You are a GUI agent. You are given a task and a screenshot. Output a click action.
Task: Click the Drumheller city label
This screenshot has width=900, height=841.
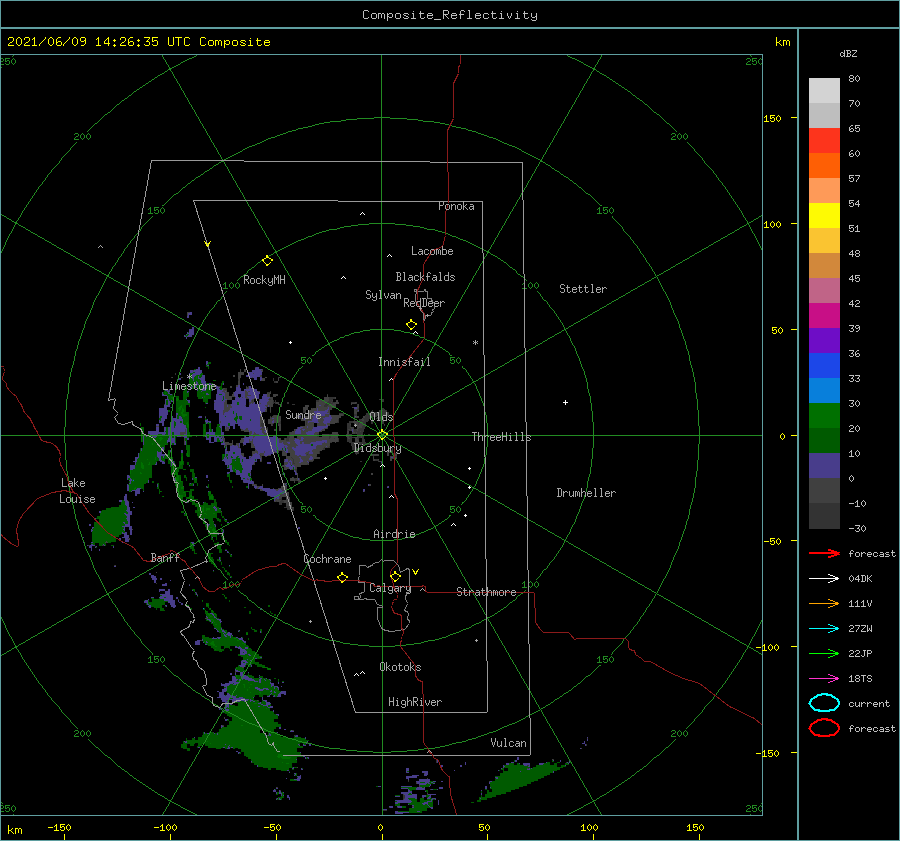(586, 493)
